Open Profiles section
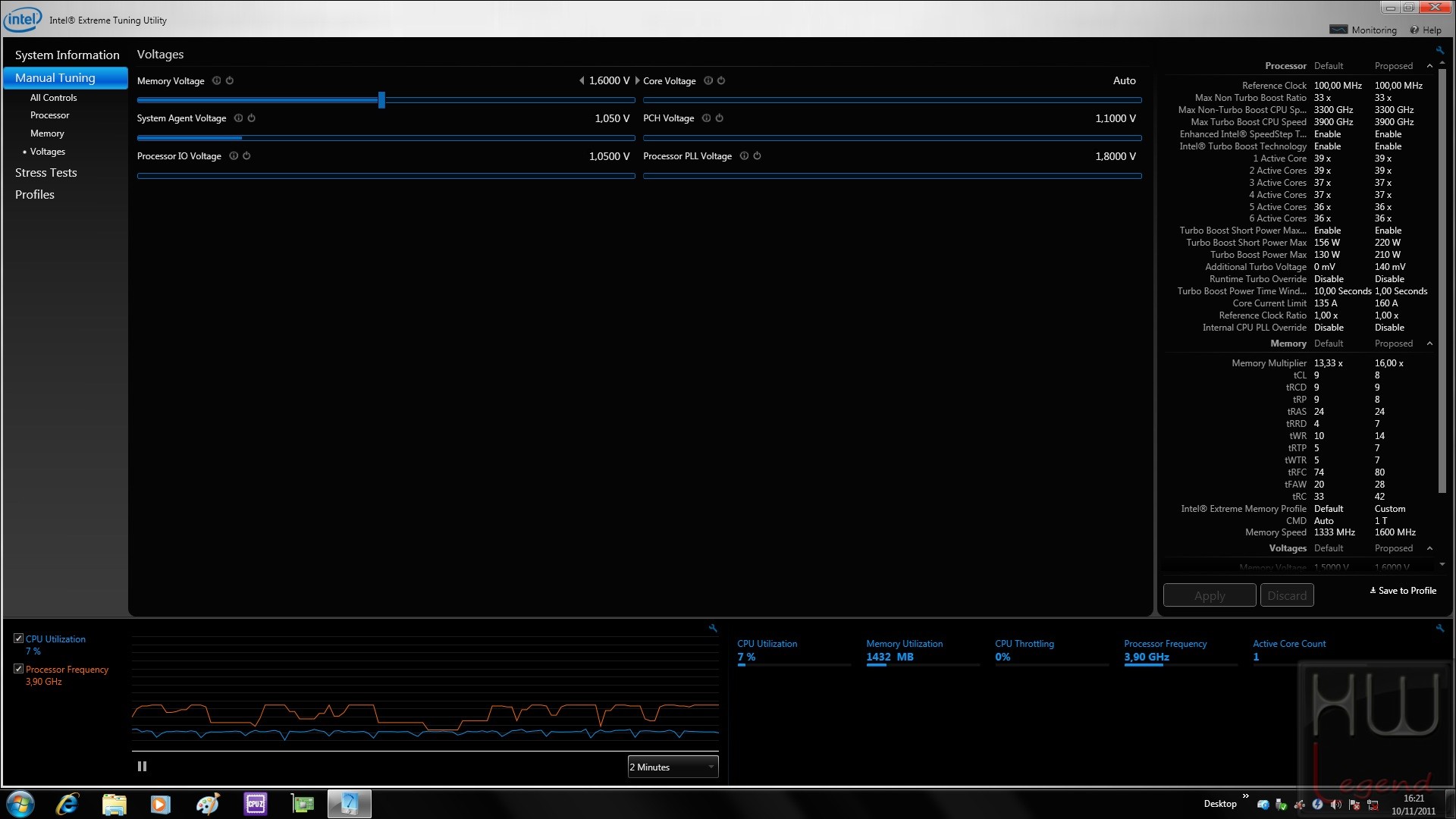 [x=35, y=194]
